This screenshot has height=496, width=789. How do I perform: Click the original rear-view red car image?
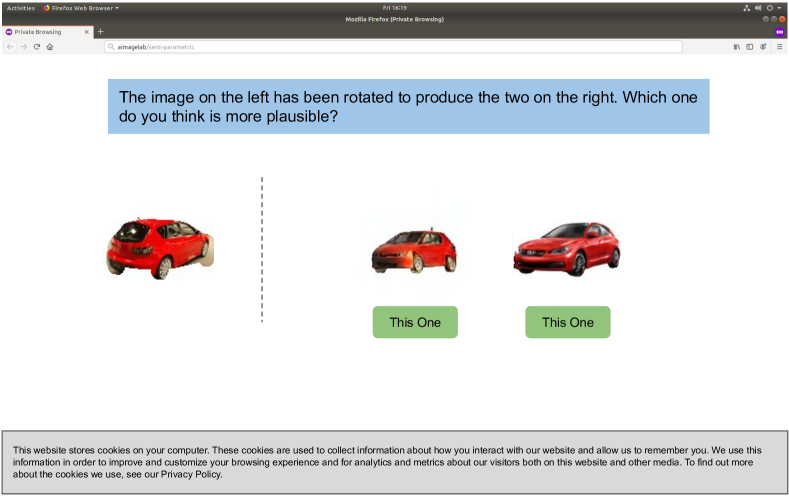click(160, 249)
